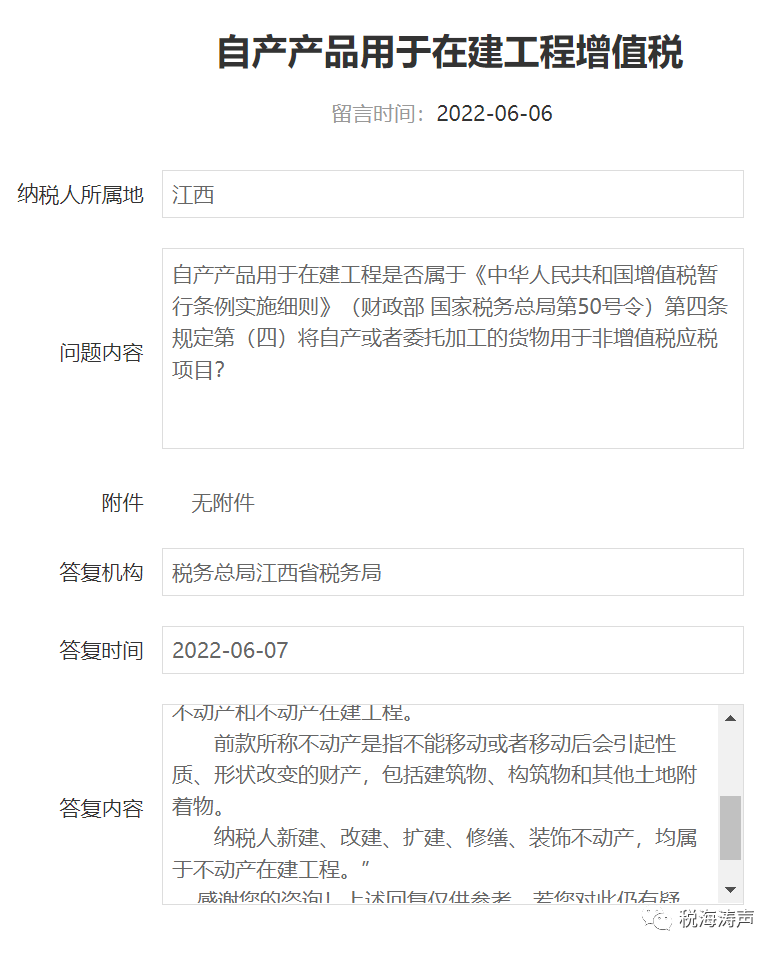Click the question line starting 自产产品用于在建工程是否属于
Image resolution: width=780 pixels, height=953 pixels.
(x=445, y=275)
